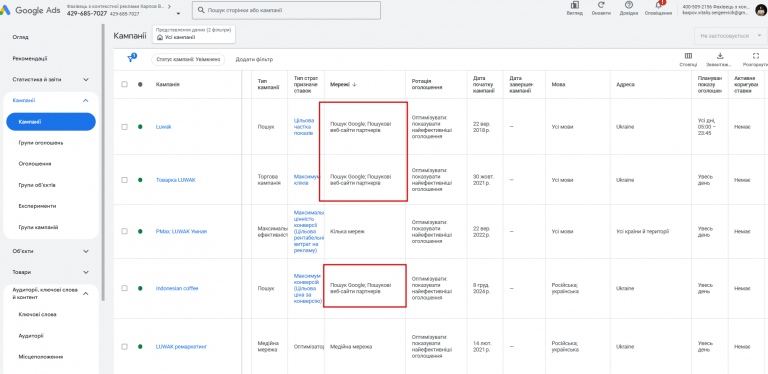The width and height of the screenshot is (768, 374).
Task: Open the Товарка LUWAK campaign link
Action: point(175,180)
